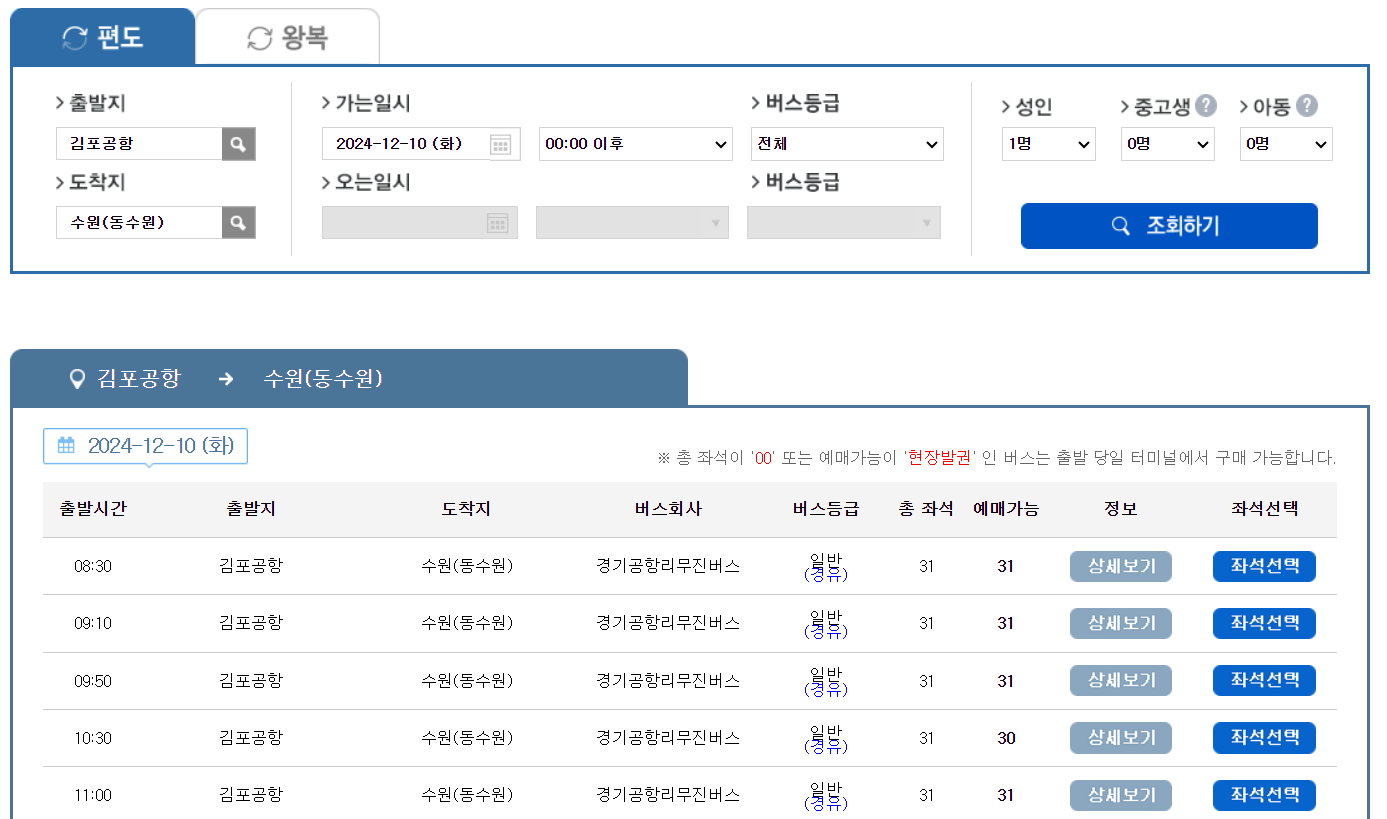Image resolution: width=1387 pixels, height=819 pixels.
Task: Click the 예매가능 column header
Action: coord(1006,509)
